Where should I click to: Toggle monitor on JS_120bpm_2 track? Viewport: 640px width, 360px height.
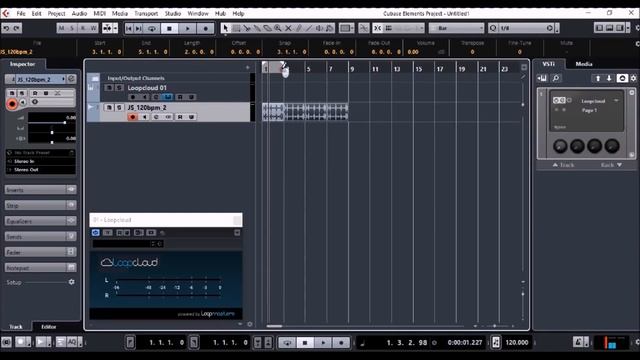[x=144, y=117]
